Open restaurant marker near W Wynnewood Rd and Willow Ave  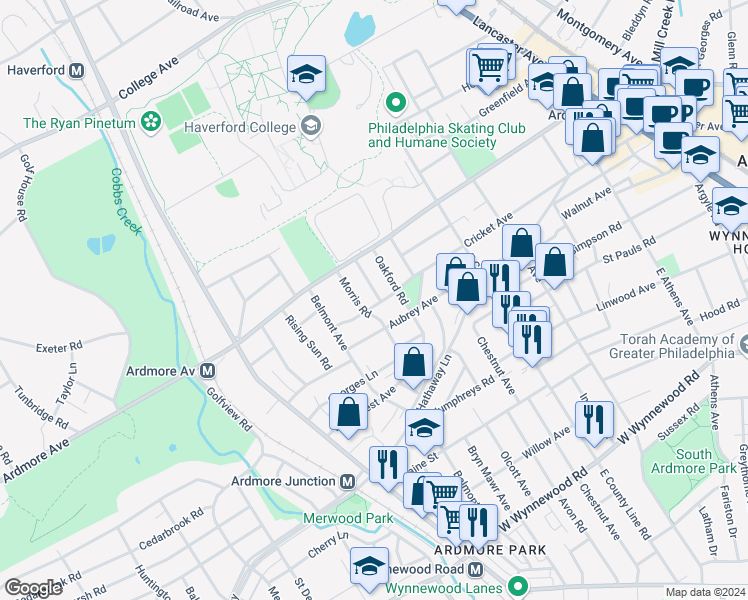594,421
